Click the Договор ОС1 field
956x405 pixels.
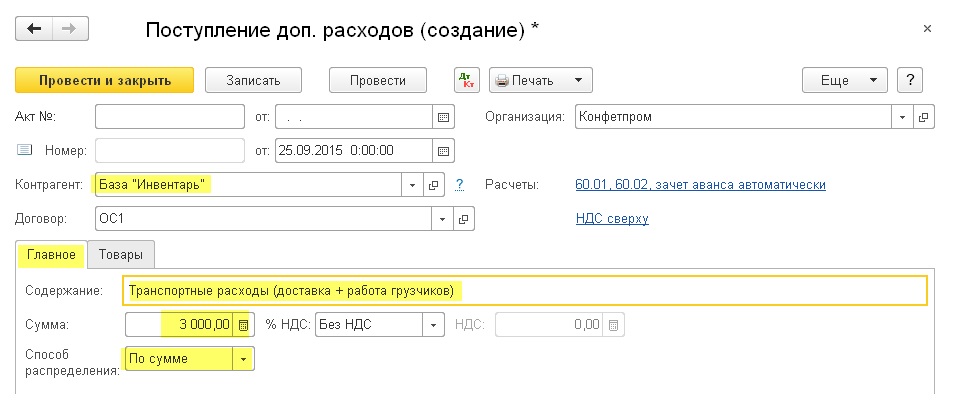coord(263,218)
